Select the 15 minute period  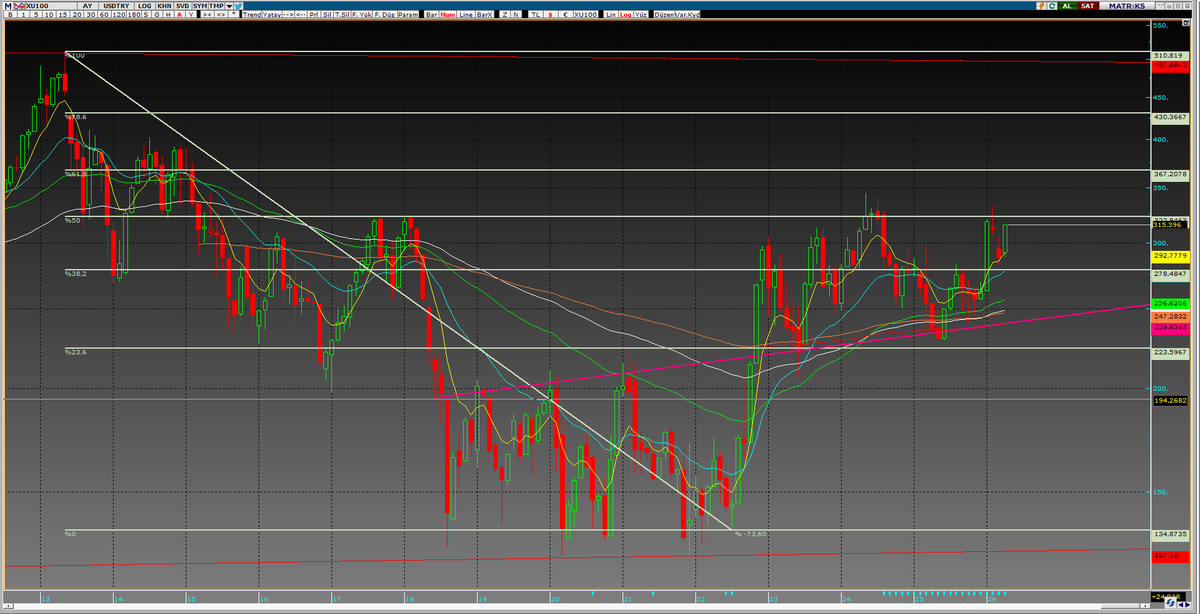(x=63, y=15)
